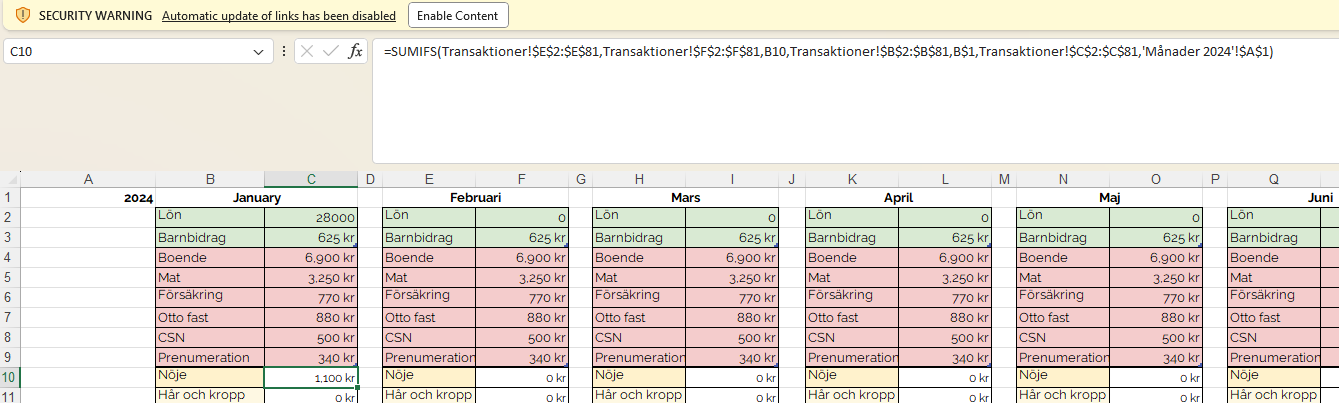Click the Cancel X icon in formula bar
The height and width of the screenshot is (403, 1339).
308,51
